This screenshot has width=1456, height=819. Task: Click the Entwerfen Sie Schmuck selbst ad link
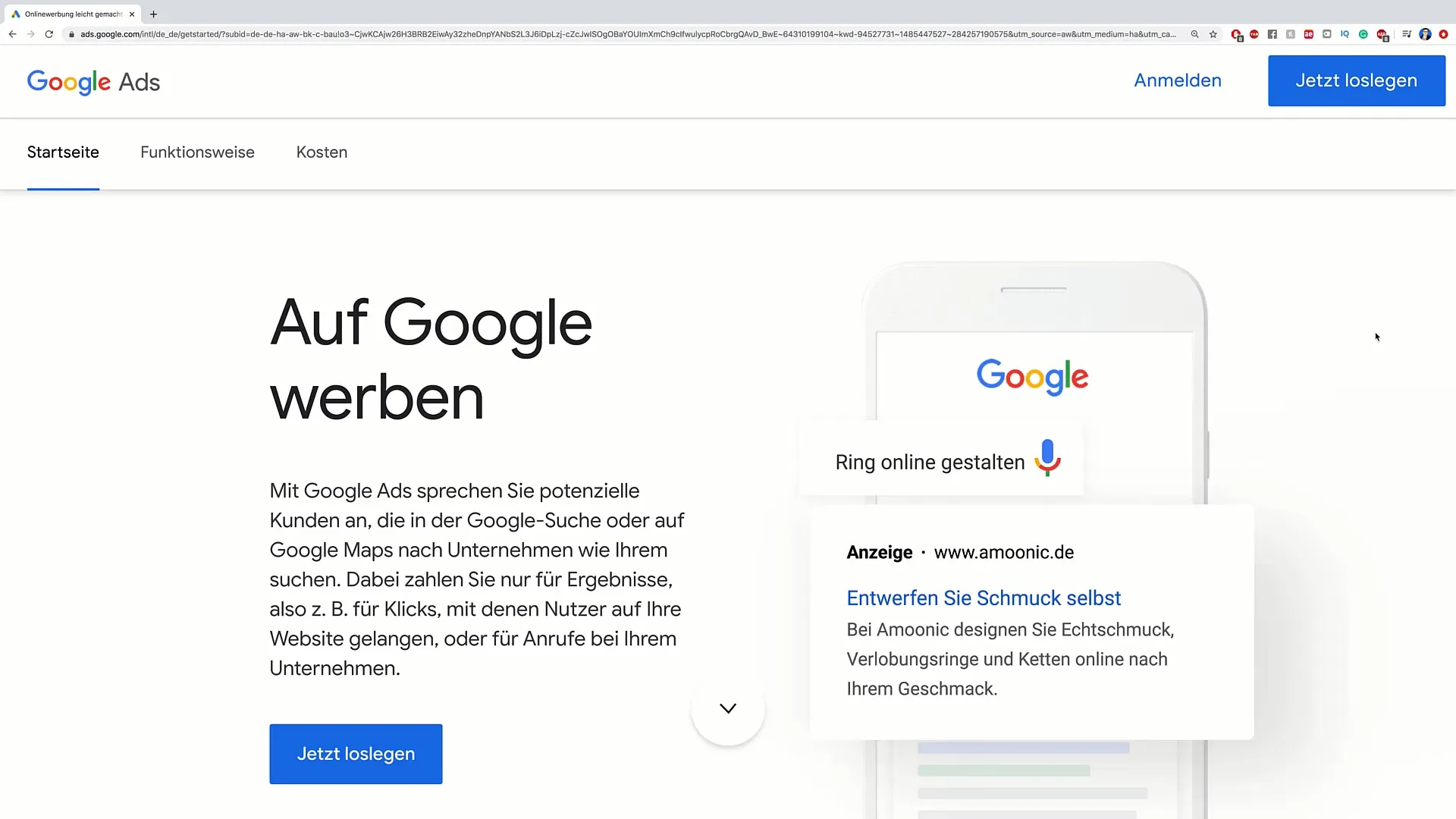pyautogui.click(x=984, y=598)
